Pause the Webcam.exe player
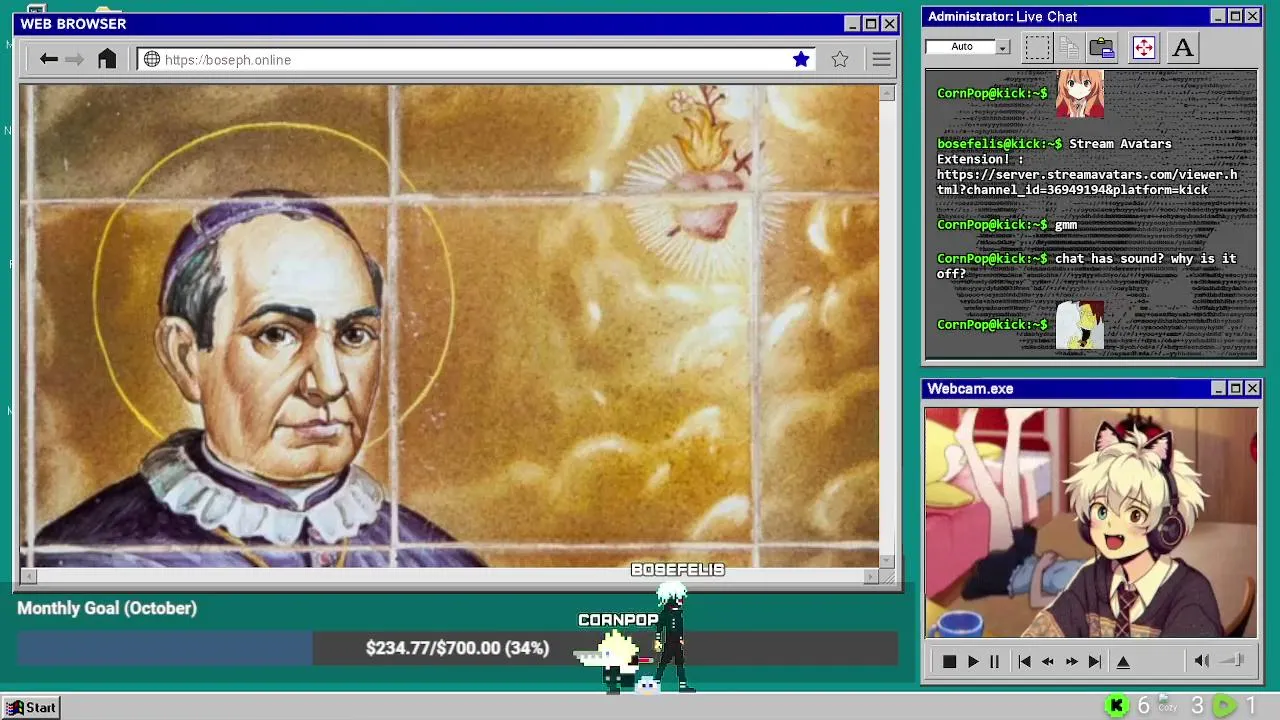This screenshot has width=1280, height=720. pyautogui.click(x=994, y=661)
